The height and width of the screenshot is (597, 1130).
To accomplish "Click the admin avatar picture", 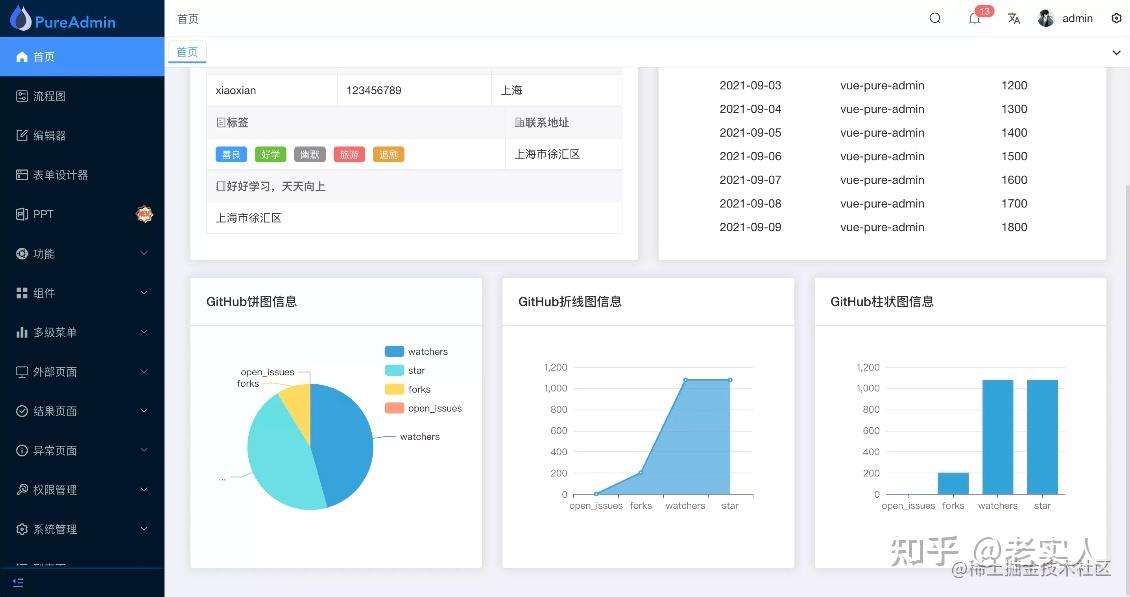I will (x=1046, y=18).
